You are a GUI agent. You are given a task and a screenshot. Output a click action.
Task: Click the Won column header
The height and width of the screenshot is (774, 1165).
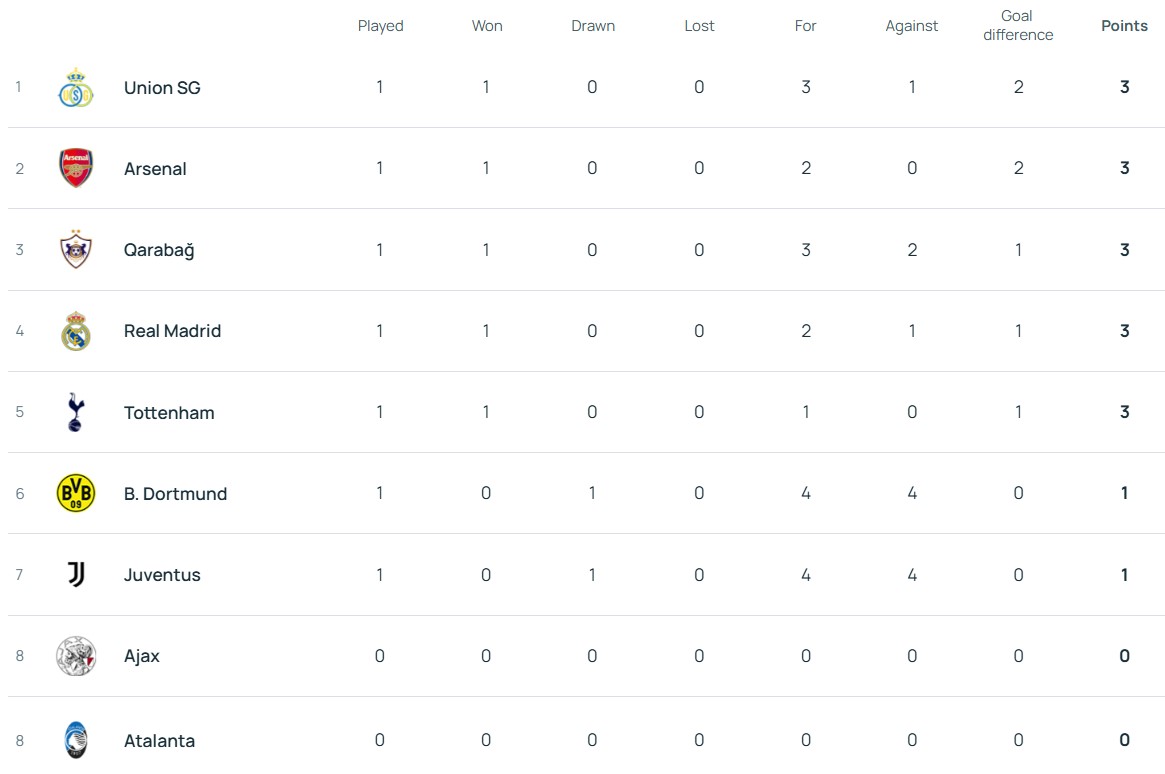pos(487,26)
